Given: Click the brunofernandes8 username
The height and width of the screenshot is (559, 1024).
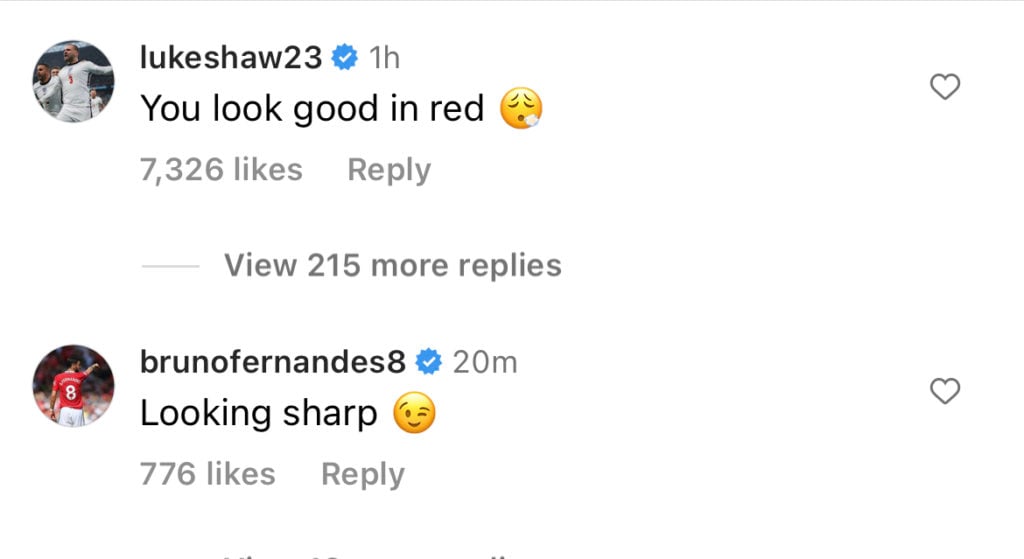Looking at the screenshot, I should 273,362.
